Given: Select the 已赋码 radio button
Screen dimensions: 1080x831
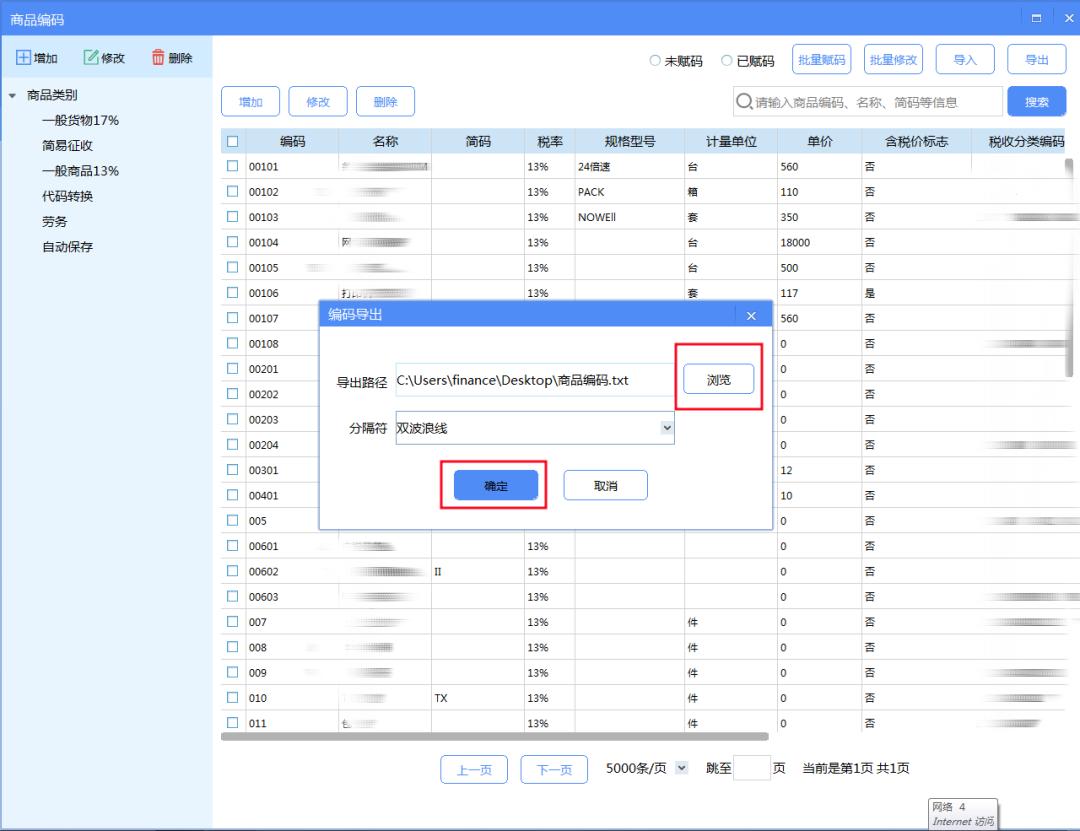Looking at the screenshot, I should (x=726, y=61).
